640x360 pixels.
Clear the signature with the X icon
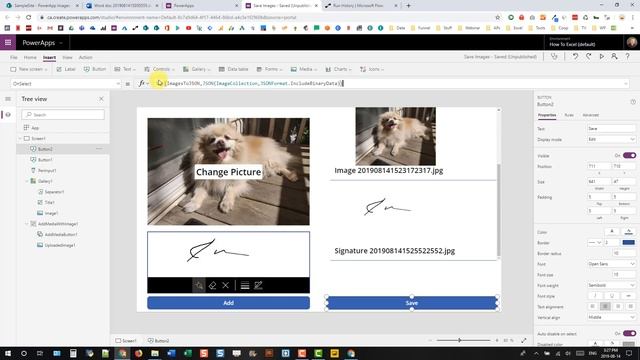click(x=225, y=285)
